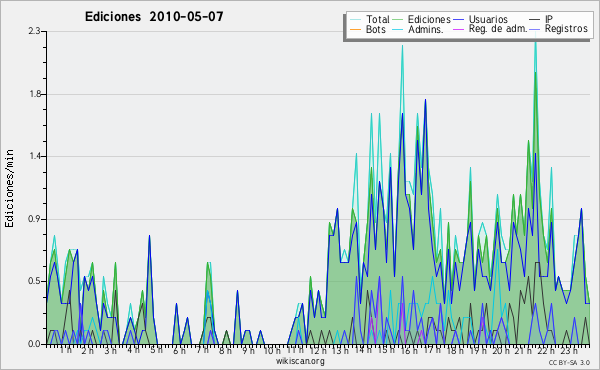Click the 'CC BY-SA 3.0' license text
This screenshot has height=370, width=600.
(x=569, y=362)
